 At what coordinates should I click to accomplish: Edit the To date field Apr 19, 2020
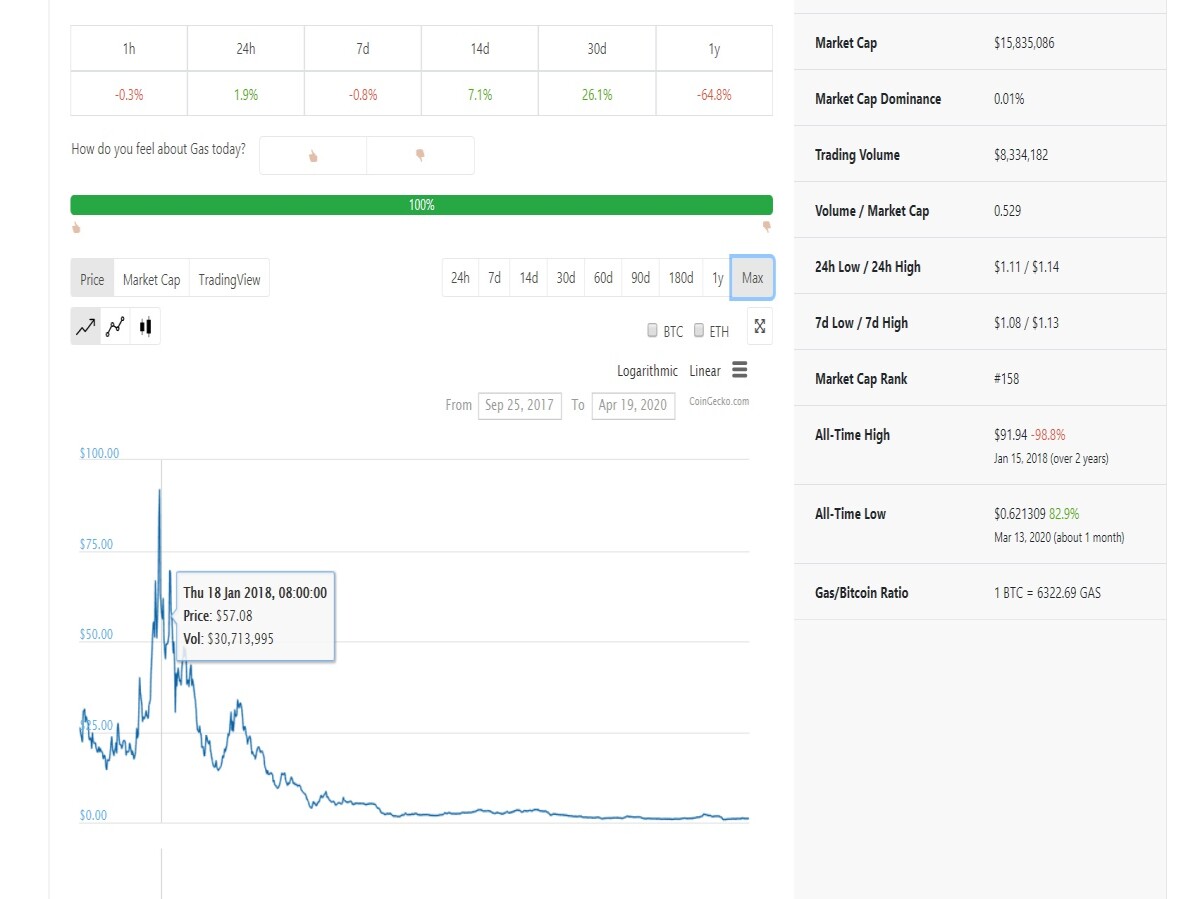pos(633,405)
